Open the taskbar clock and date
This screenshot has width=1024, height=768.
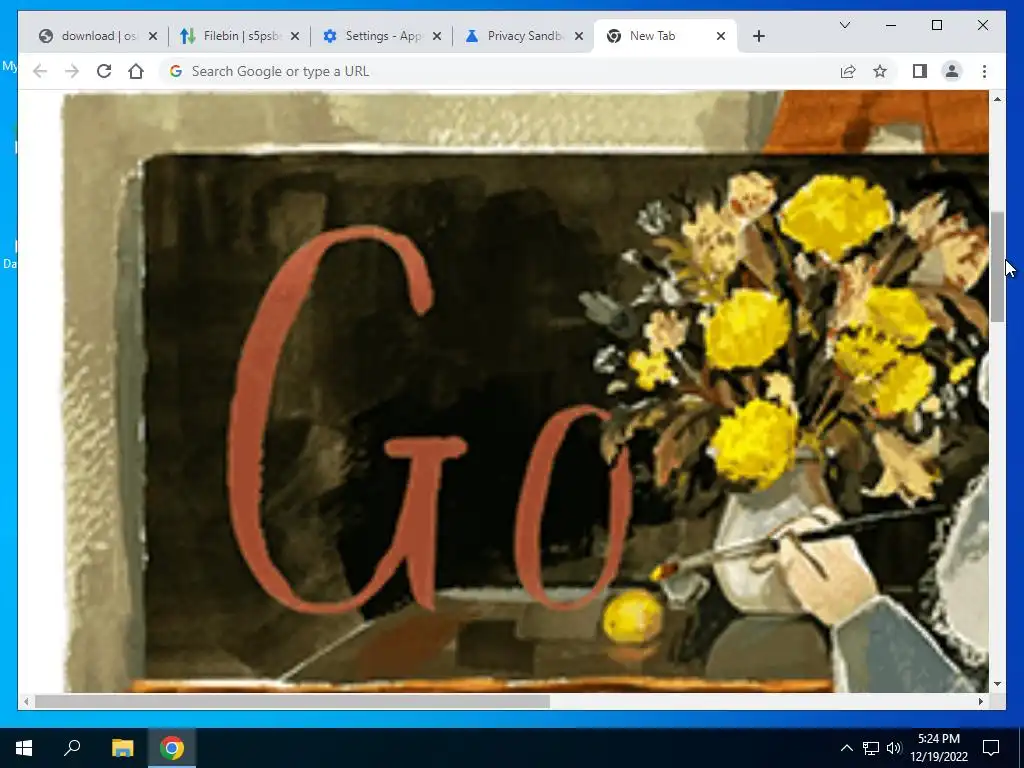939,748
